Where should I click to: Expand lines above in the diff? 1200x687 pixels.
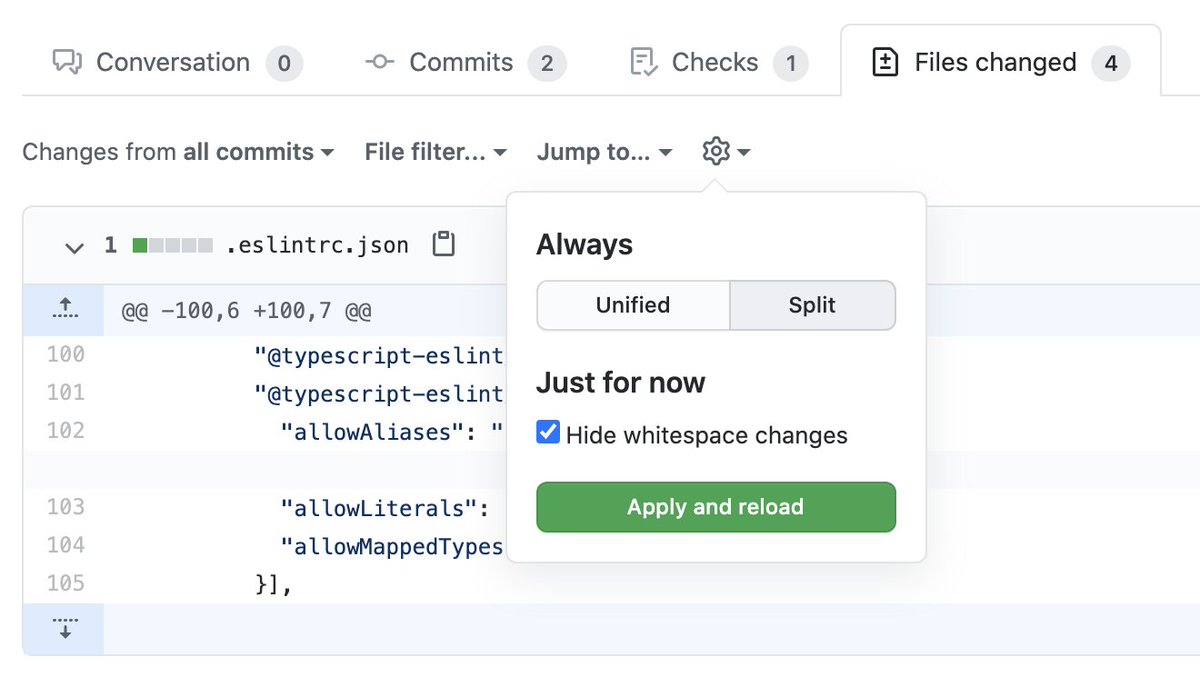point(63,308)
